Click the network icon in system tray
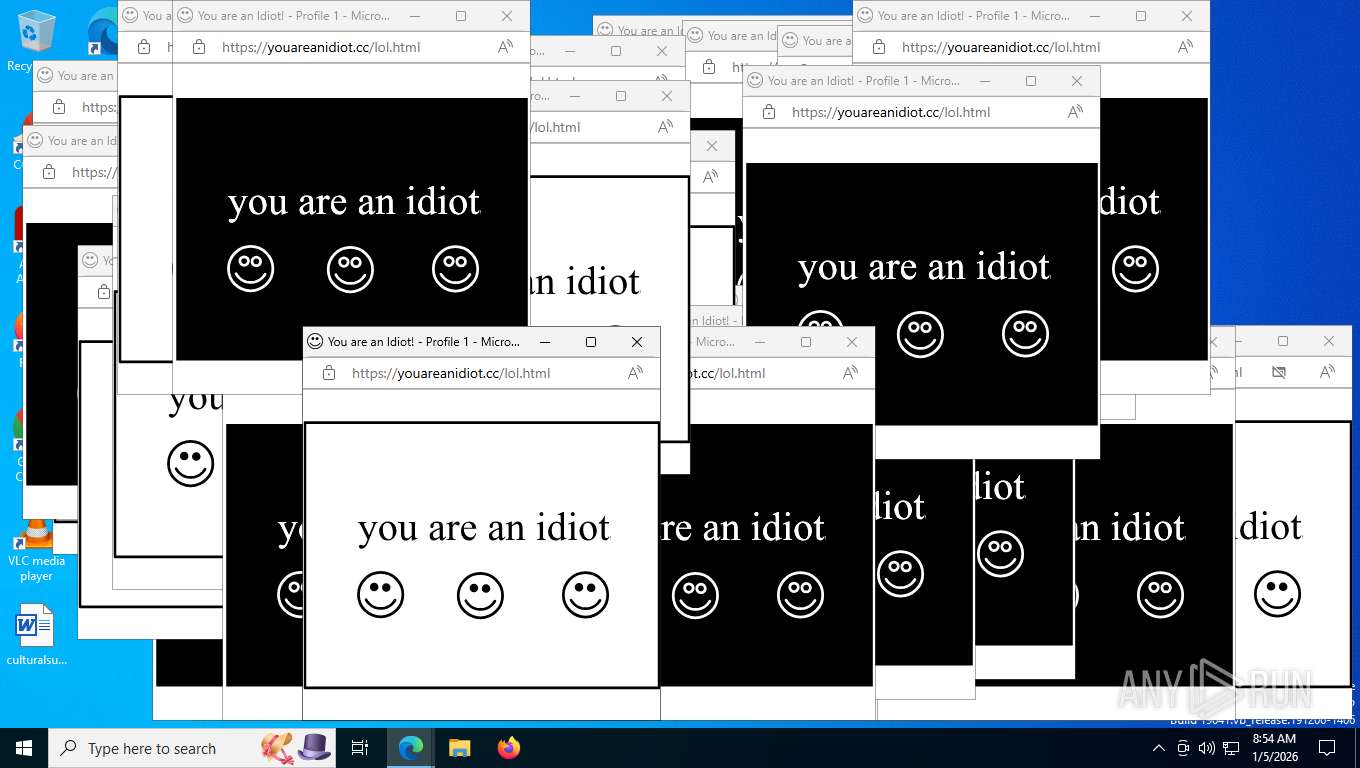Viewport: 1360px width, 768px height. tap(1231, 748)
